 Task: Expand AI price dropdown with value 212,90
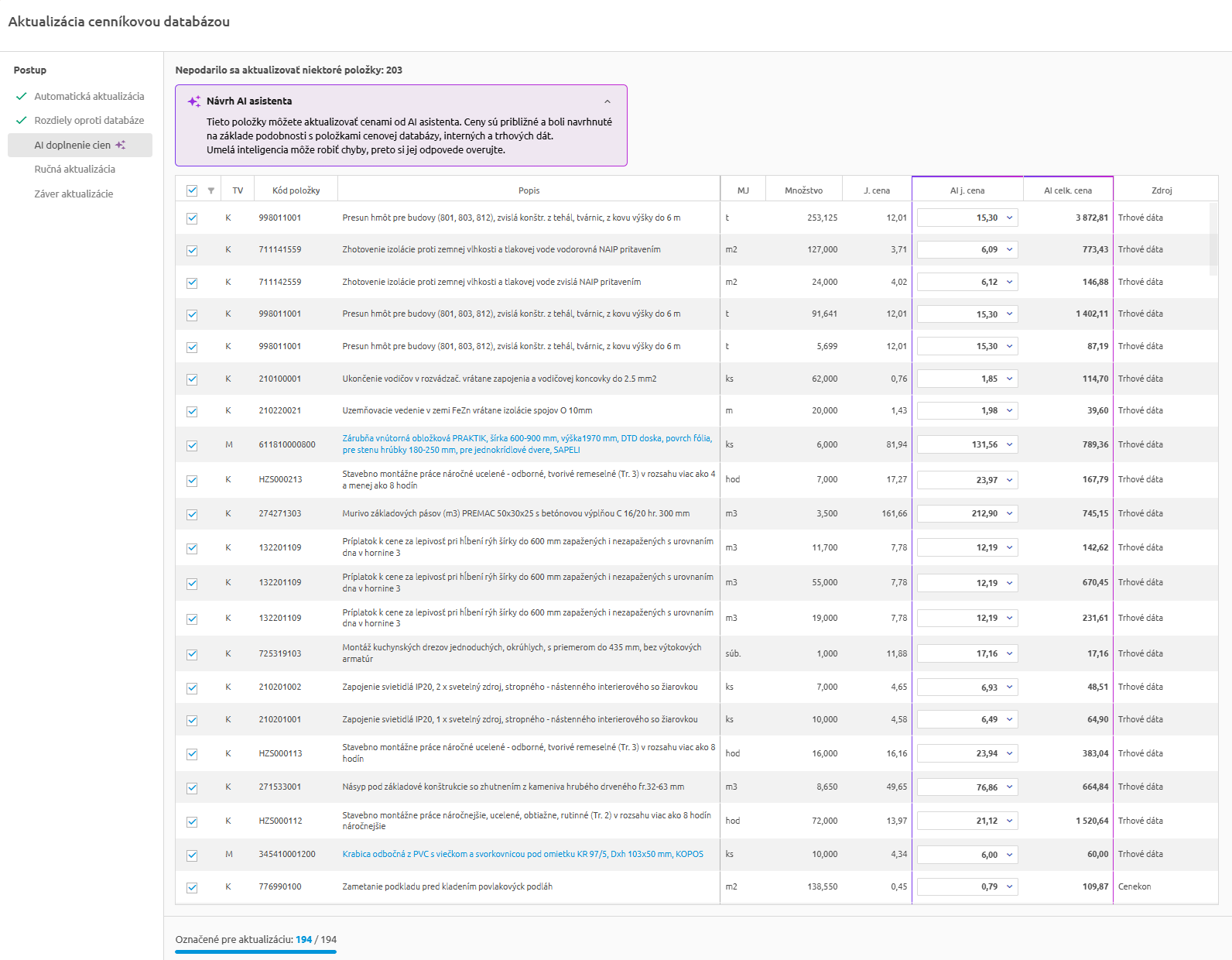pos(1009,514)
